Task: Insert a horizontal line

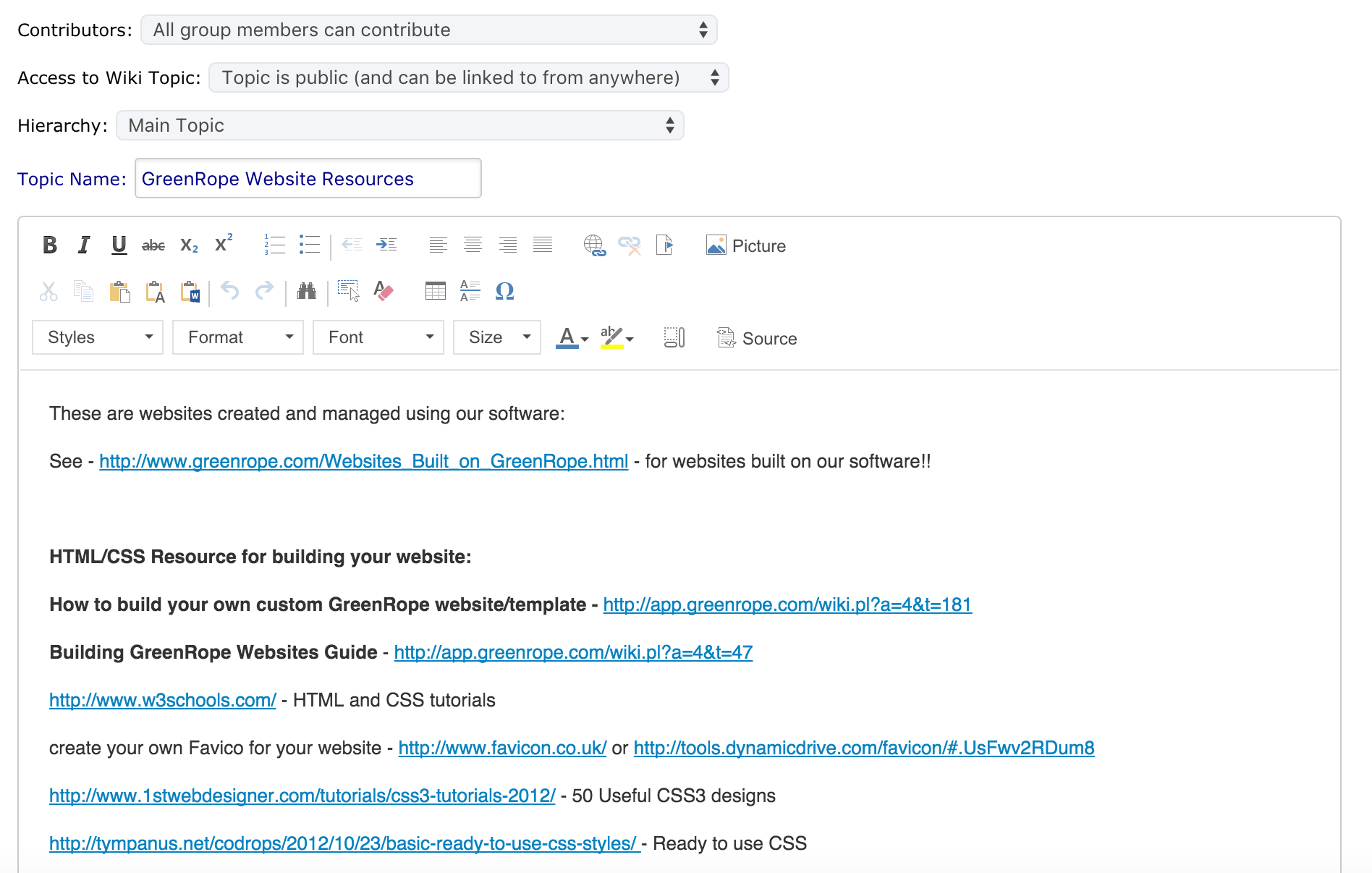Action: click(x=470, y=291)
